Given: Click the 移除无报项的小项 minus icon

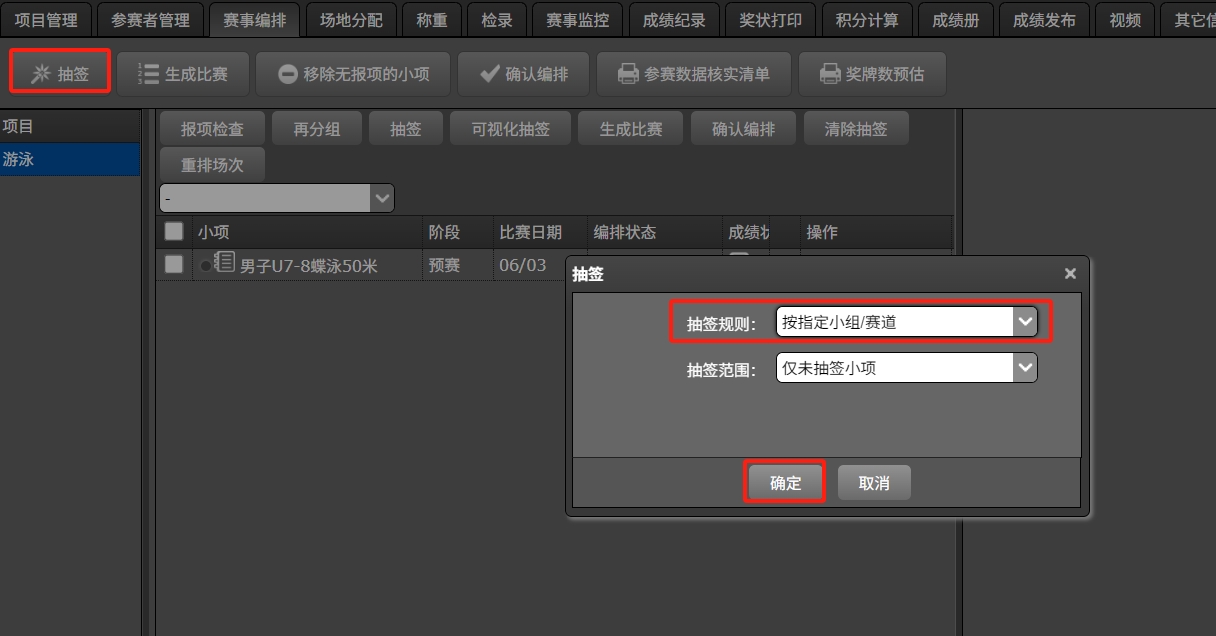Looking at the screenshot, I should [288, 72].
